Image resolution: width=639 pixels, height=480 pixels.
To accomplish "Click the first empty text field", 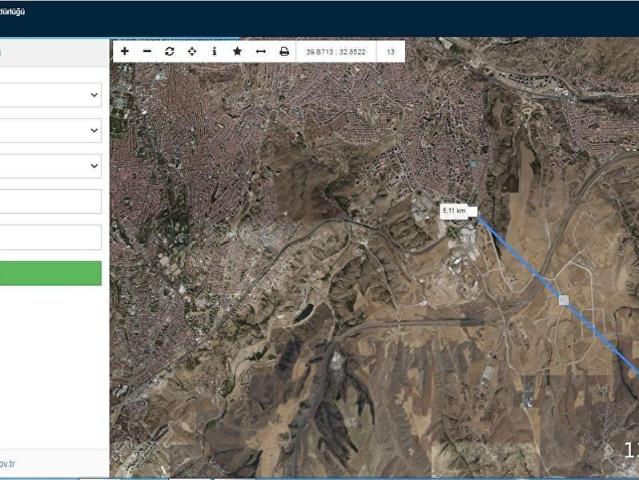I will click(50, 202).
